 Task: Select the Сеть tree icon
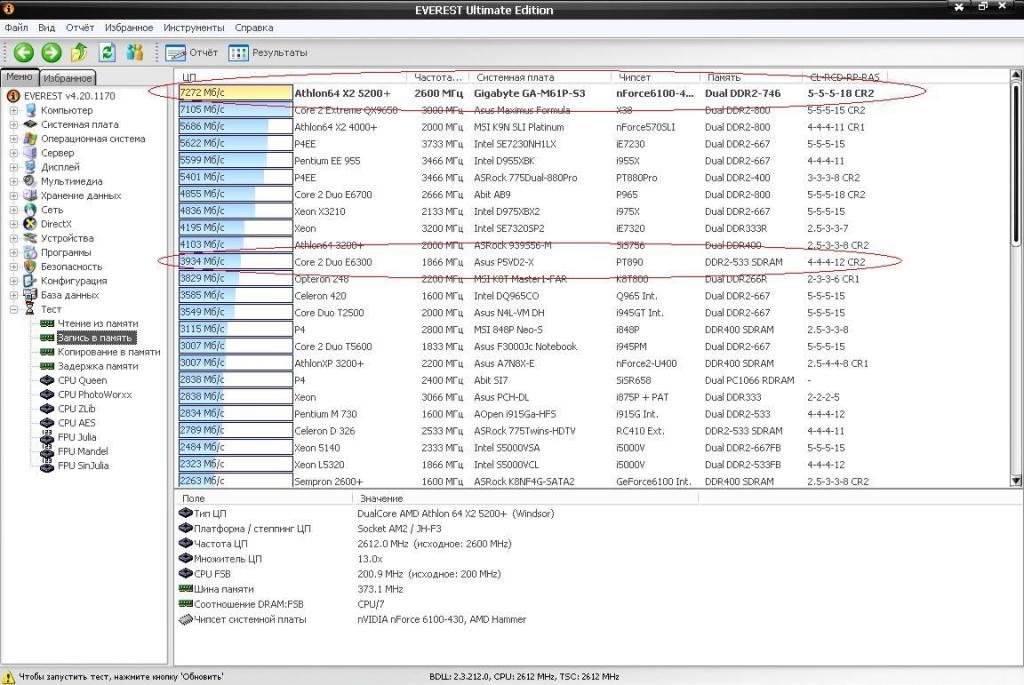[x=30, y=210]
